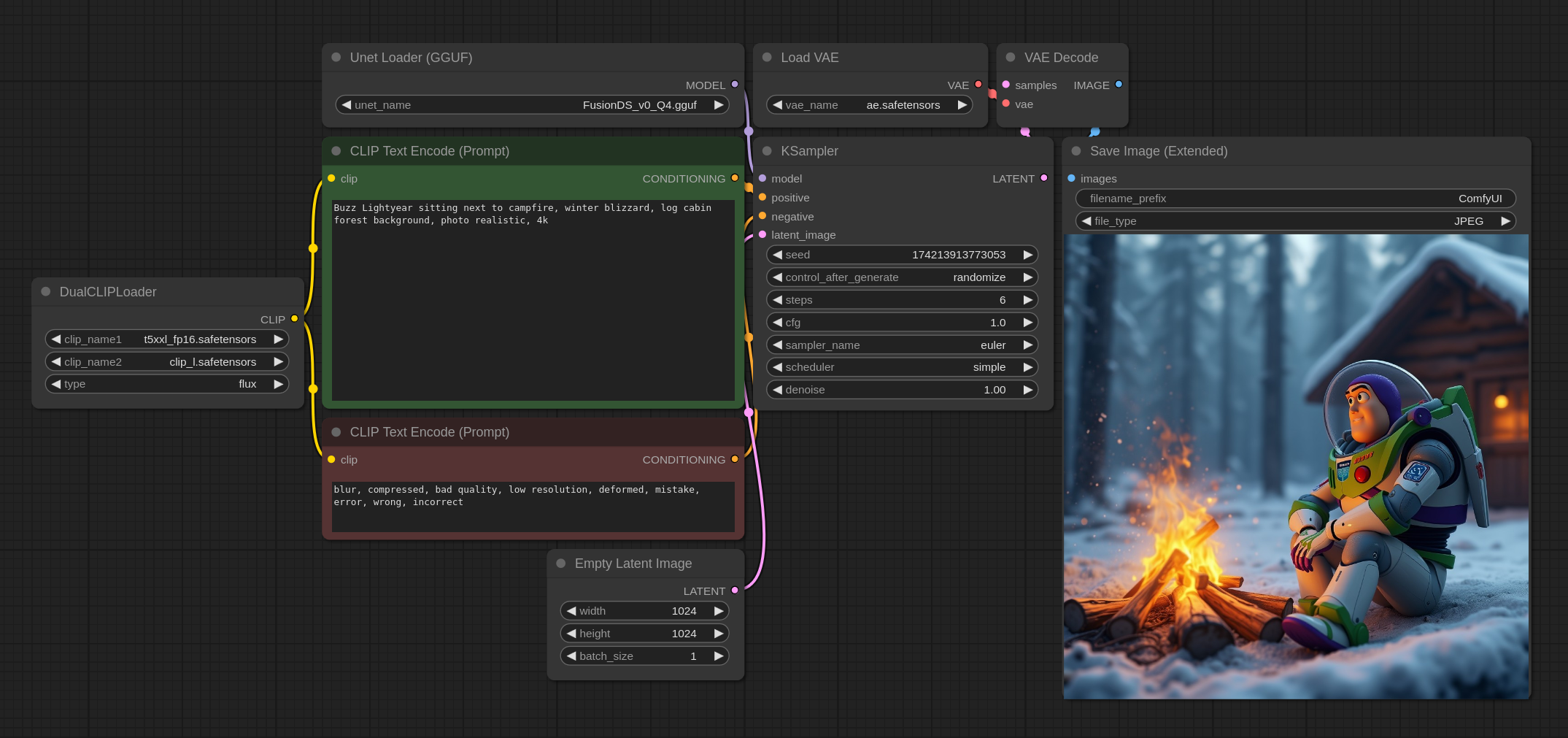Click the filename_prefix field in Save Image

[x=1296, y=199]
